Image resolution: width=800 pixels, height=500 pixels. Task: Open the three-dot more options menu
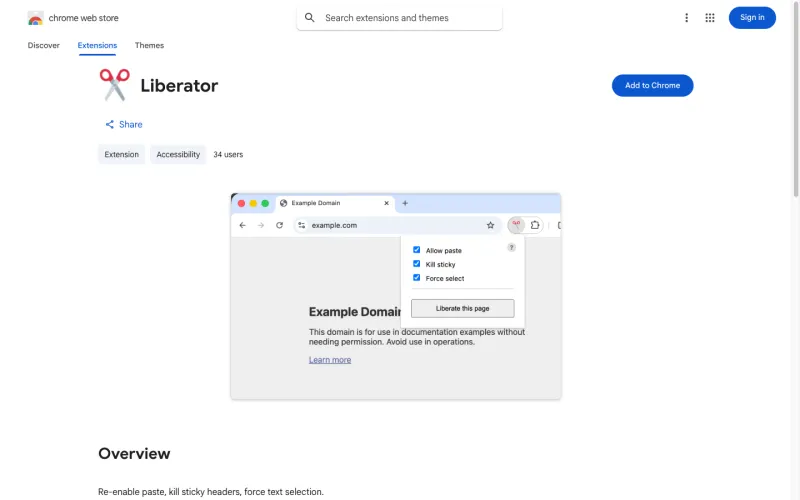pos(686,18)
